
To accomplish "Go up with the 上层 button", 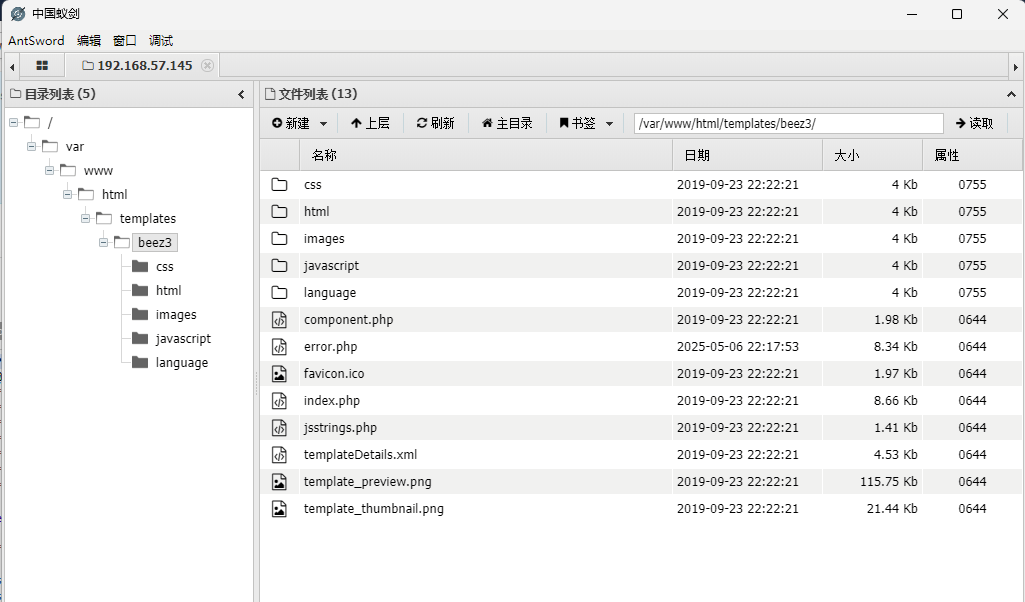I will 370,123.
